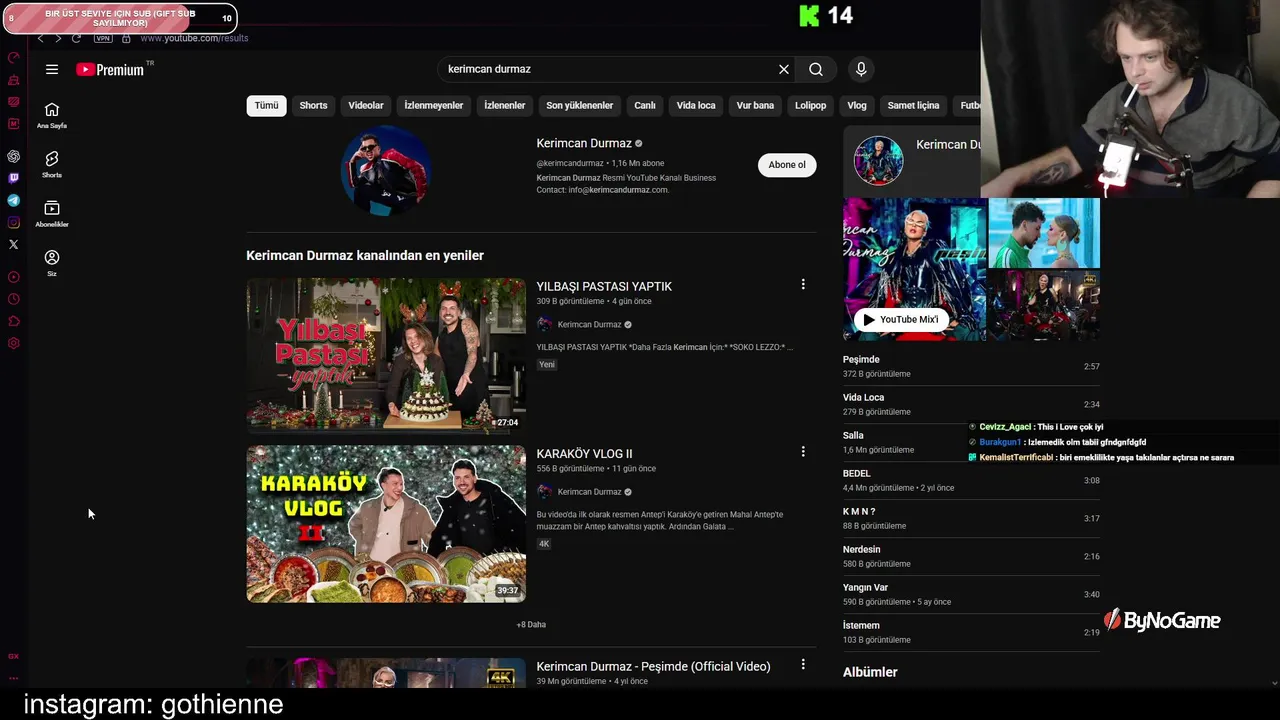
Task: Select the Vur bana filter chip
Action: [x=755, y=105]
